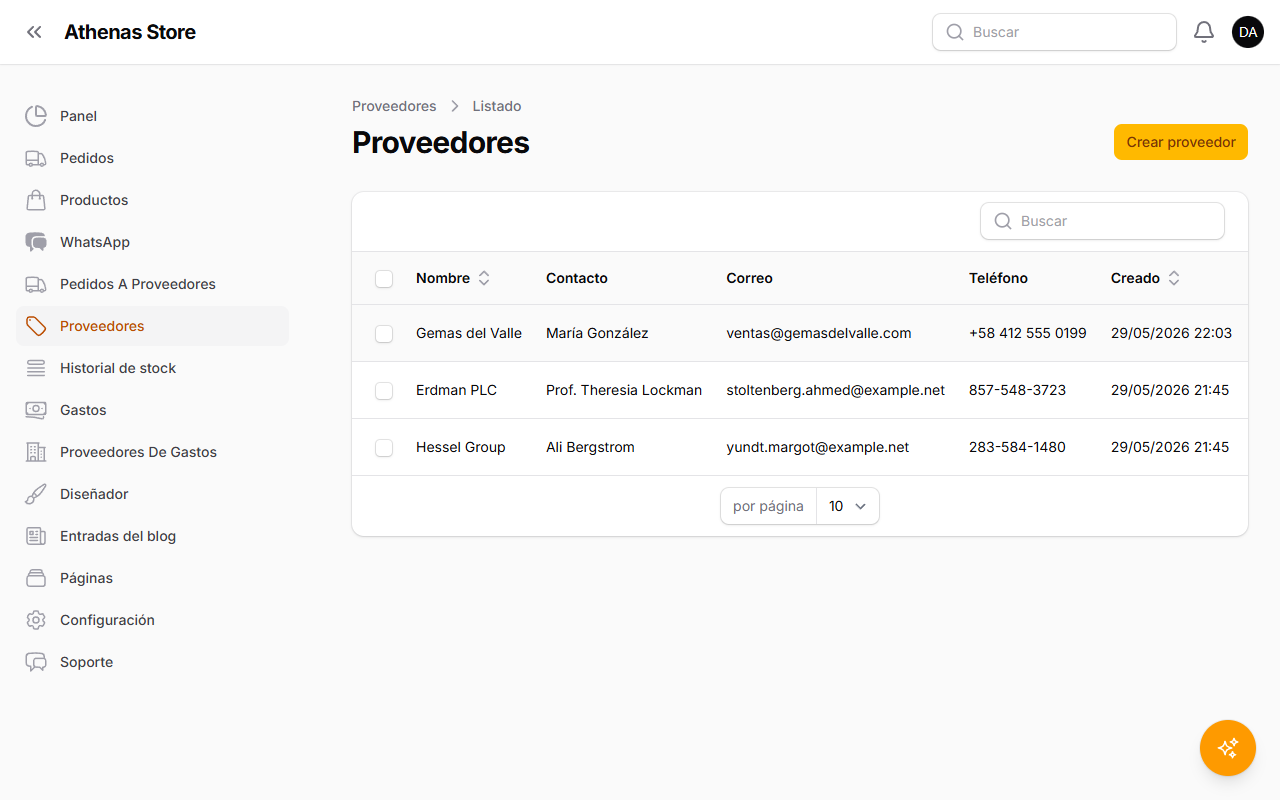The height and width of the screenshot is (800, 1280).
Task: Select the Erdman PLC row checkbox
Action: click(x=384, y=391)
